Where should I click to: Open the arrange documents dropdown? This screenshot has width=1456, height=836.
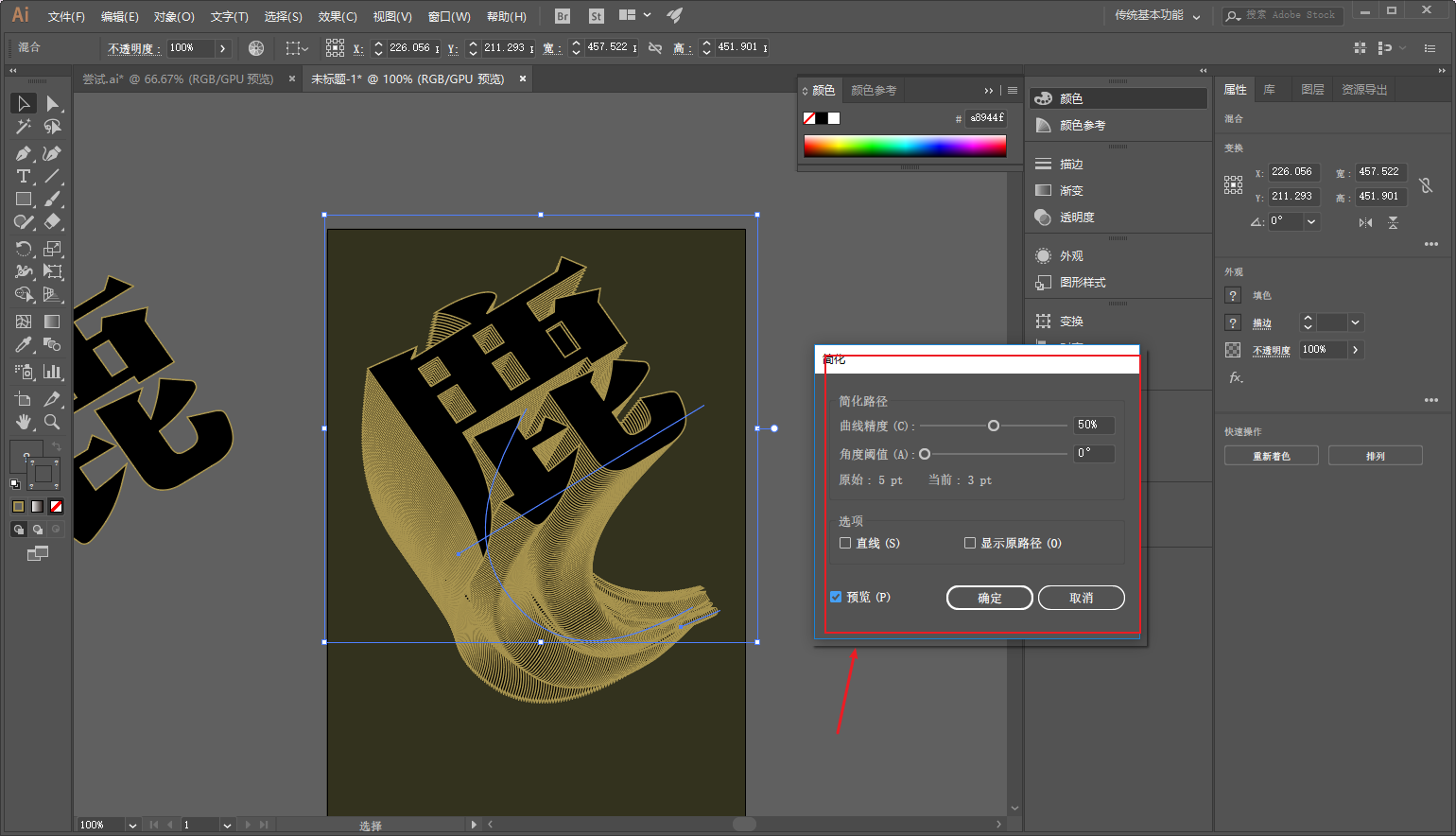(x=634, y=15)
